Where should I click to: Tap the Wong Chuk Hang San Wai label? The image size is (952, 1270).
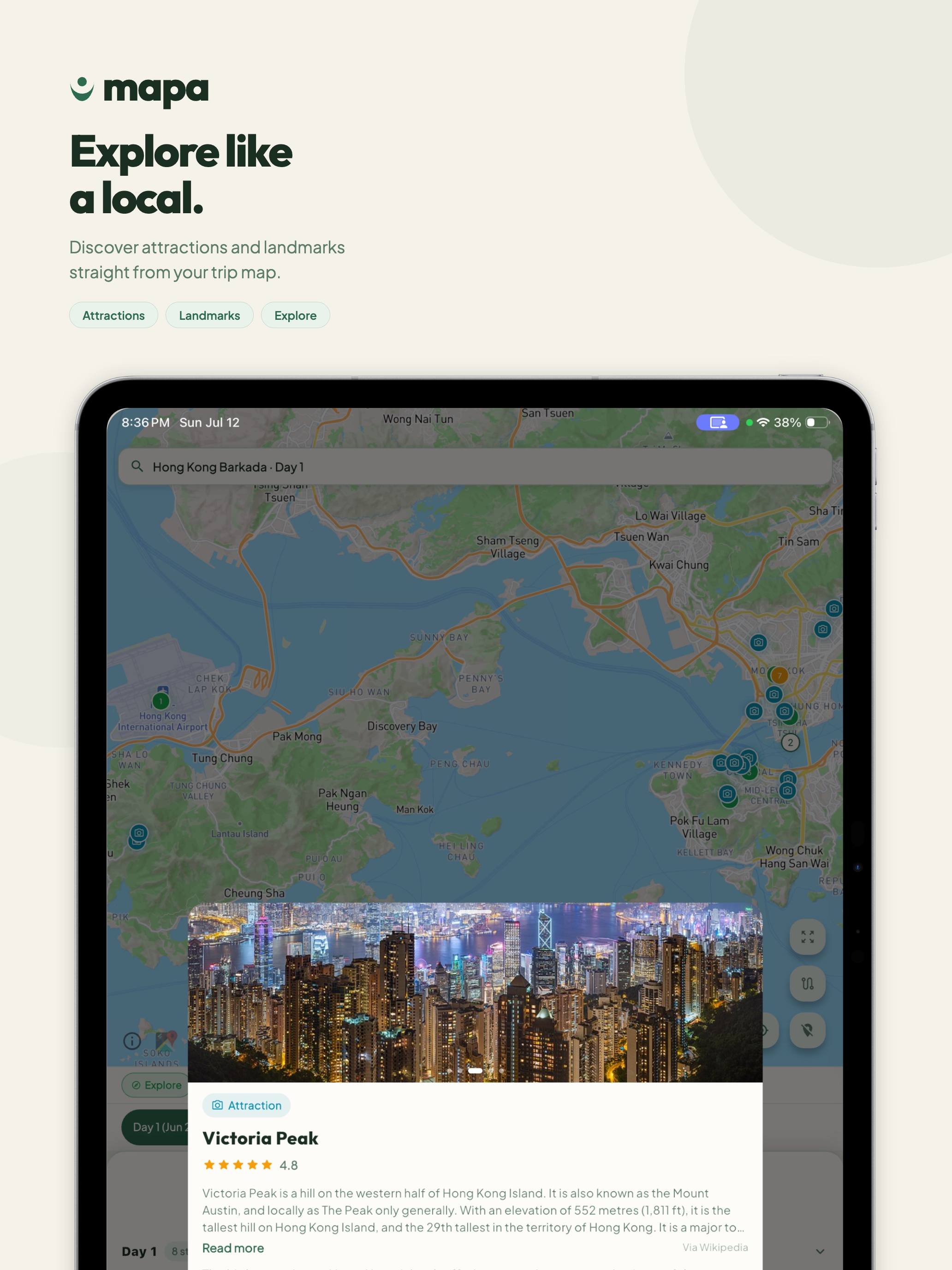[794, 857]
